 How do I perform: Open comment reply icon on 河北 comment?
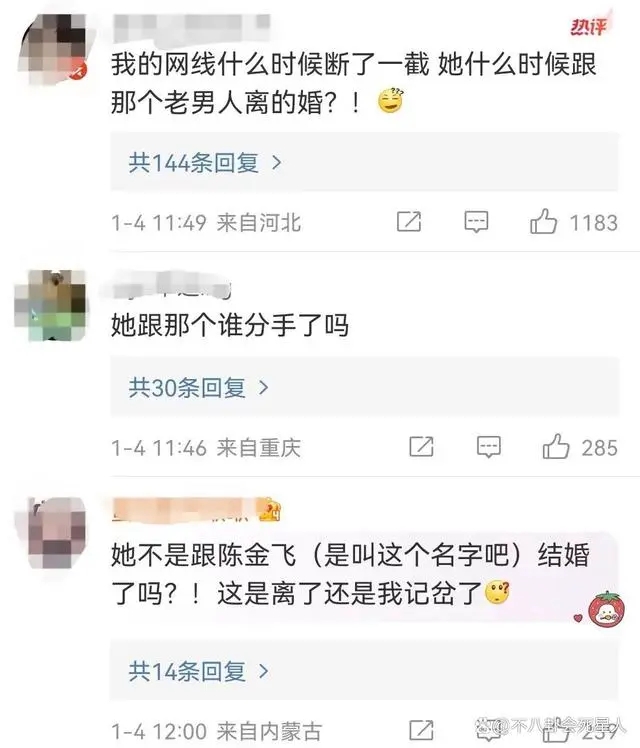(x=476, y=222)
